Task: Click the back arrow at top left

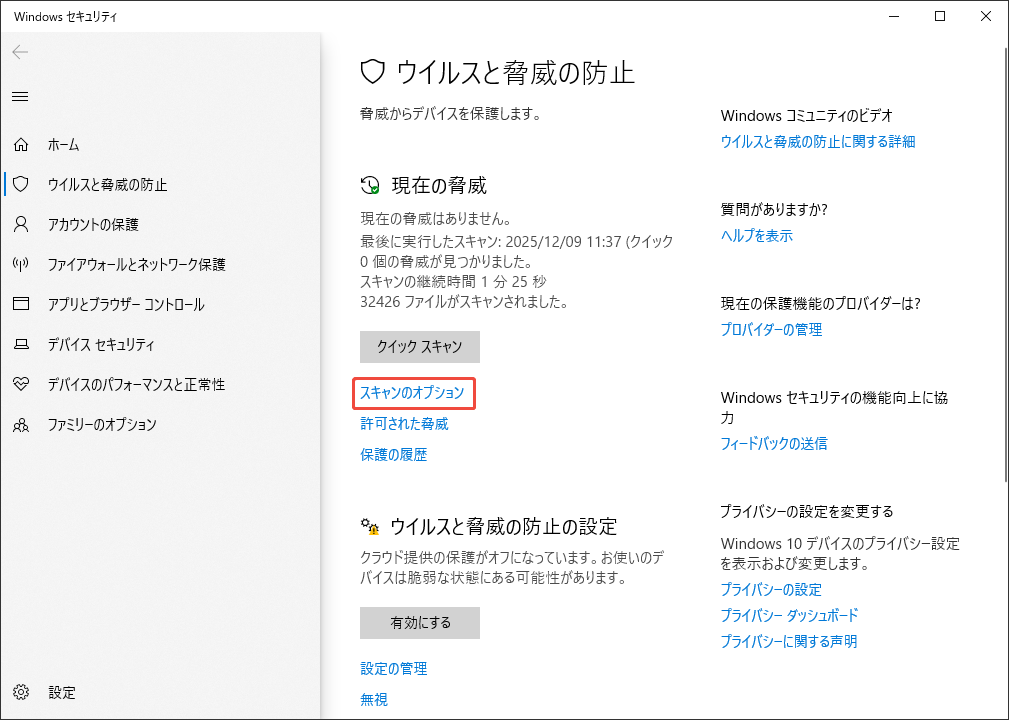Action: click(20, 52)
